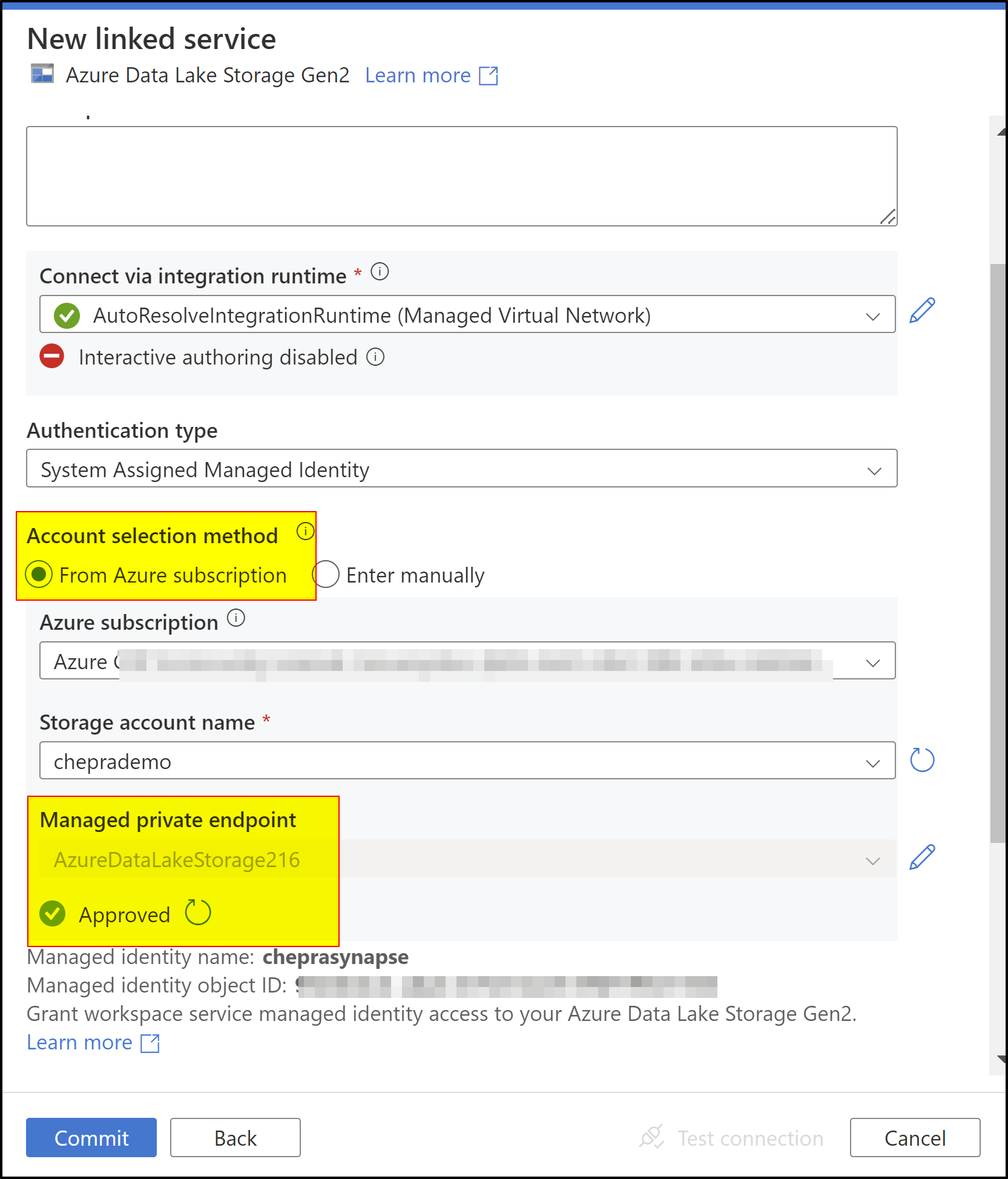Open the integration runtime dropdown
The height and width of the screenshot is (1179, 1008).
[467, 314]
